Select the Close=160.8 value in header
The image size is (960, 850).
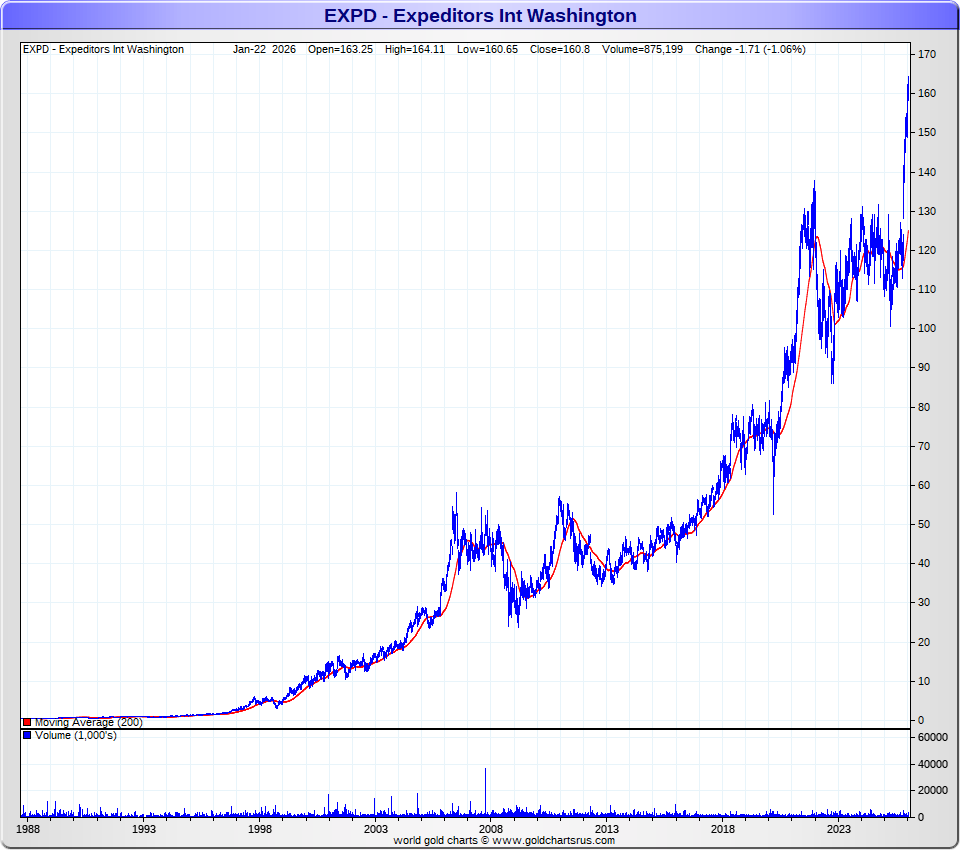pyautogui.click(x=561, y=49)
